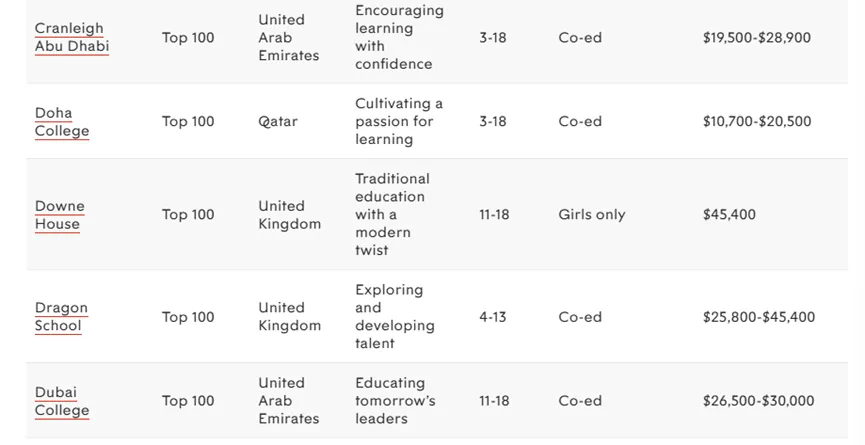Click 'Cultivating a passion for learning' text
This screenshot has width=865, height=445.
(398, 122)
